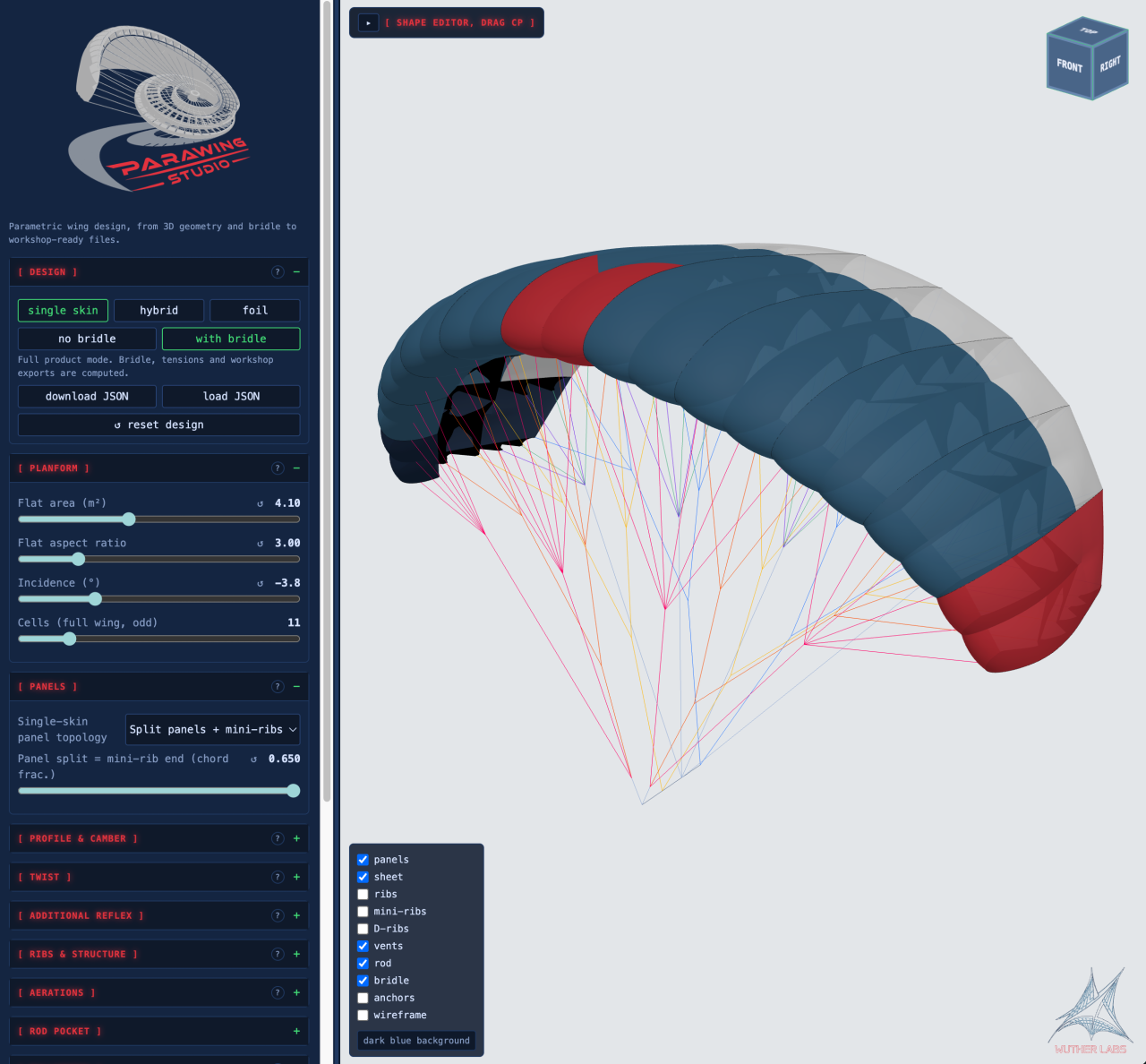Open Single-skin panel topology dropdown
Viewport: 1146px width, 1064px height.
(x=213, y=730)
